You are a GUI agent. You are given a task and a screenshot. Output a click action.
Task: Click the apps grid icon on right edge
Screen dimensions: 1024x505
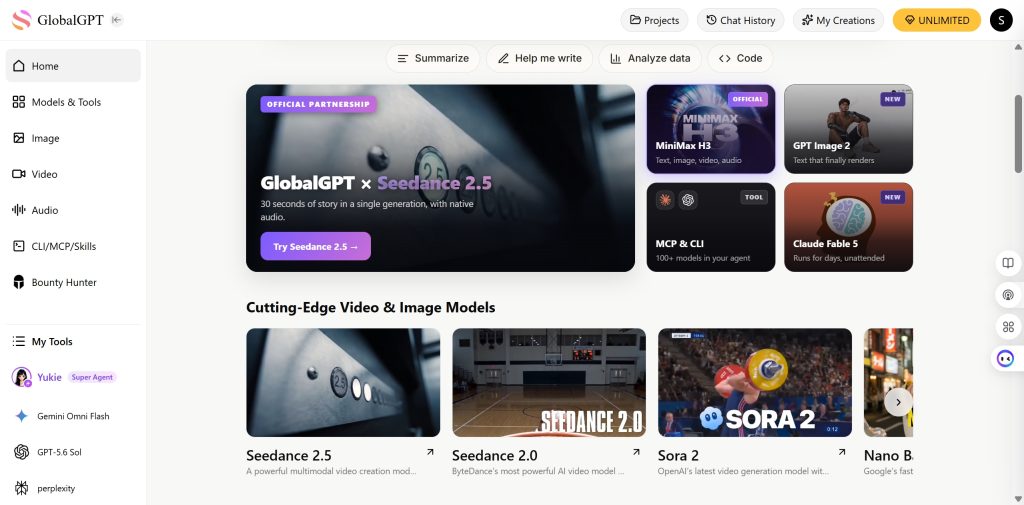1008,327
